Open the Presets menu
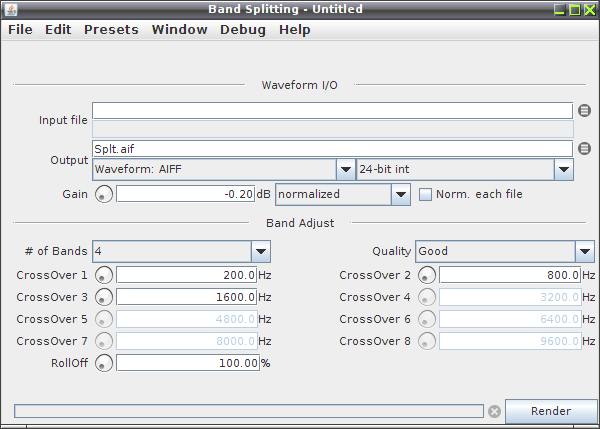 (111, 30)
